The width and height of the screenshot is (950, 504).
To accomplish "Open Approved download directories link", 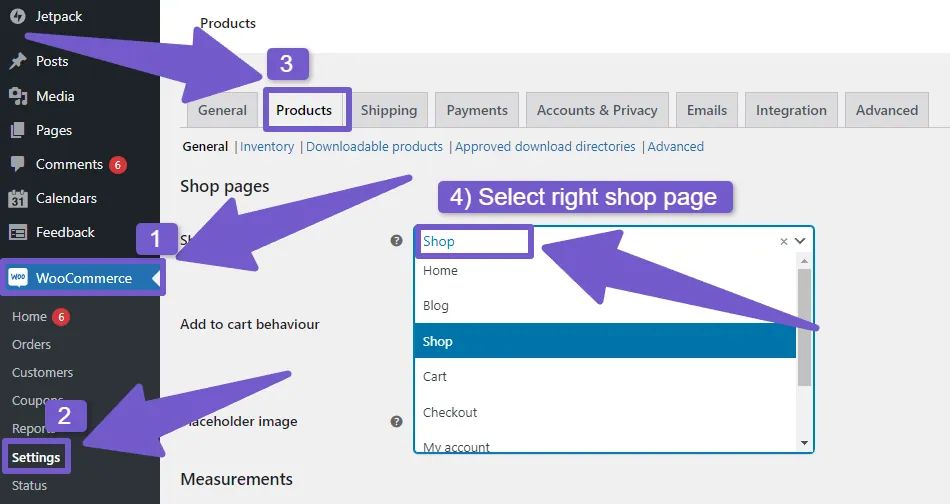I will tap(545, 147).
